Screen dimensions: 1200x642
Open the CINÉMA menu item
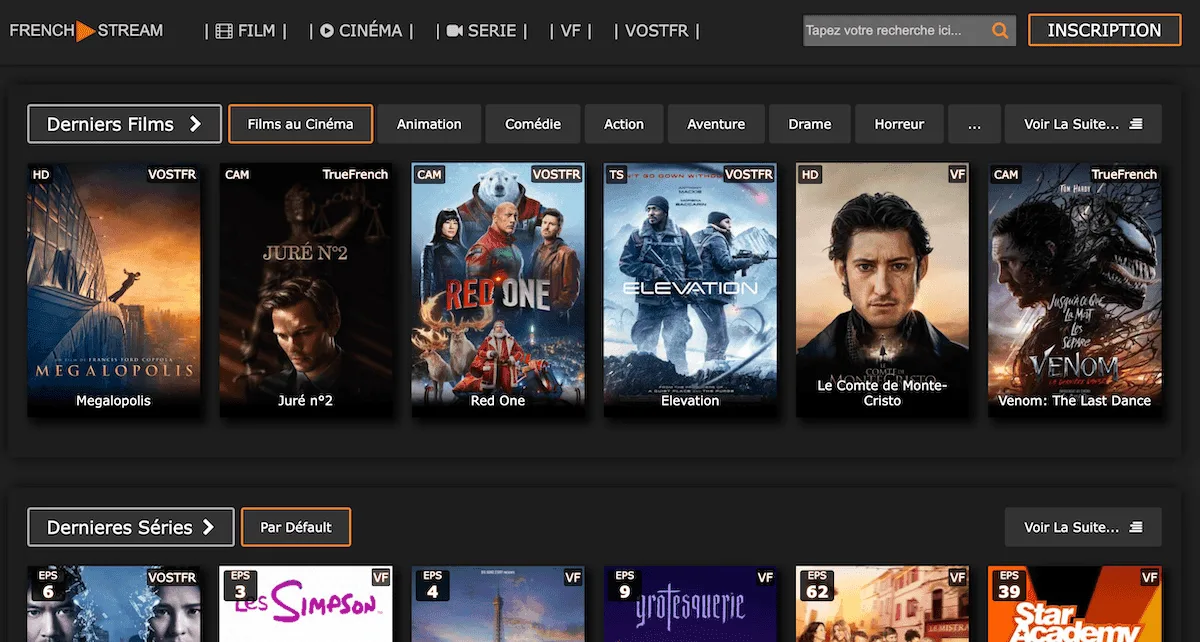pyautogui.click(x=360, y=31)
